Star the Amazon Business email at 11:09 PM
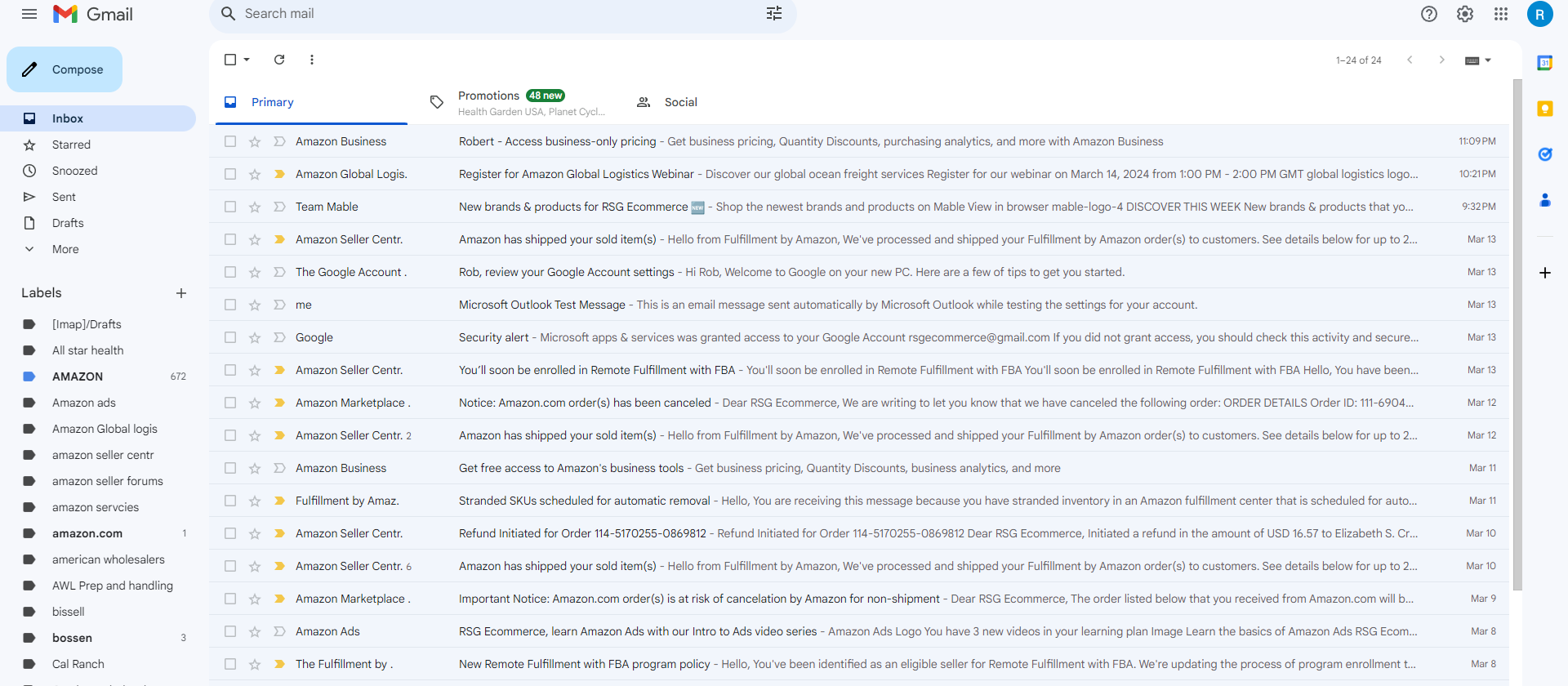Image resolution: width=1568 pixels, height=686 pixels. tap(255, 141)
